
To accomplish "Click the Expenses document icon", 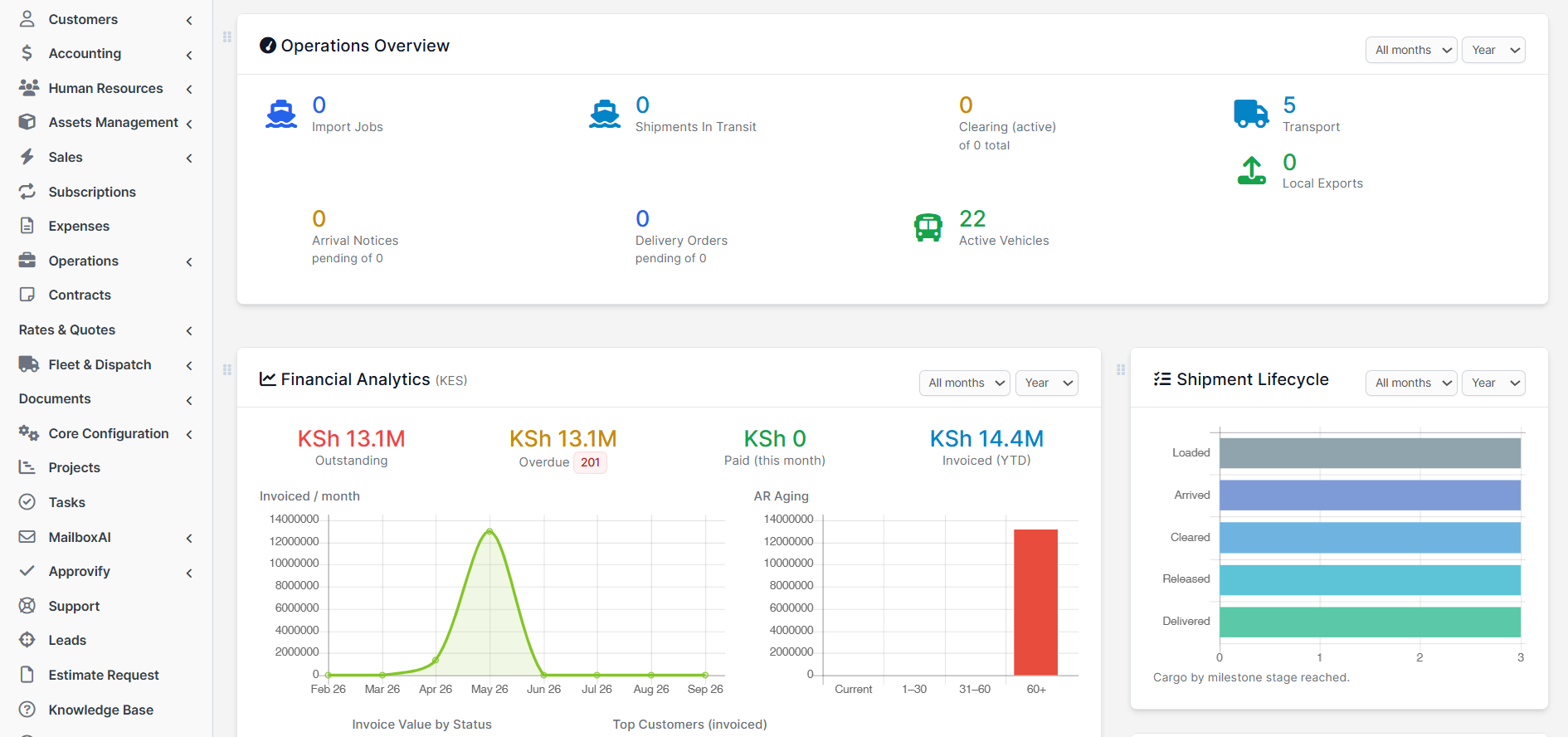I will pyautogui.click(x=27, y=226).
